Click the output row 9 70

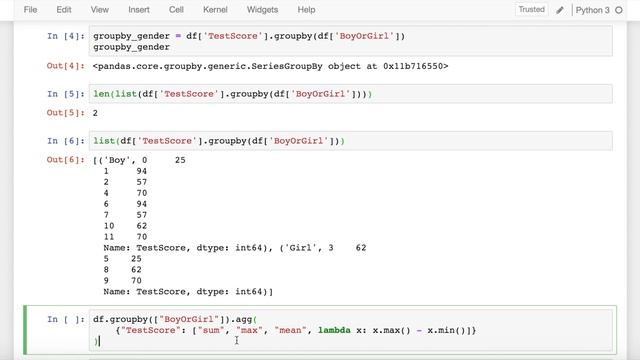click(x=122, y=280)
